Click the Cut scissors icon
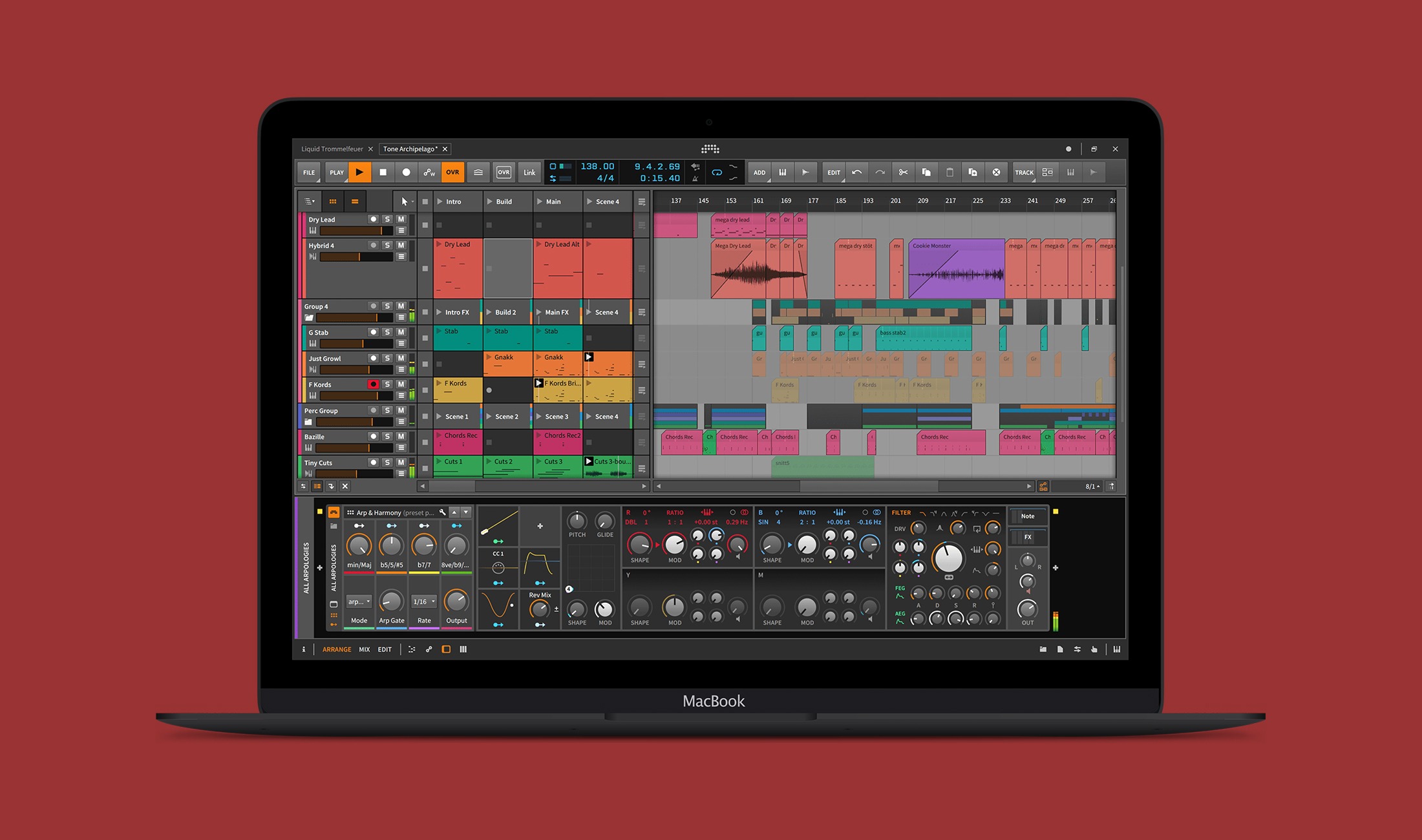 tap(903, 173)
